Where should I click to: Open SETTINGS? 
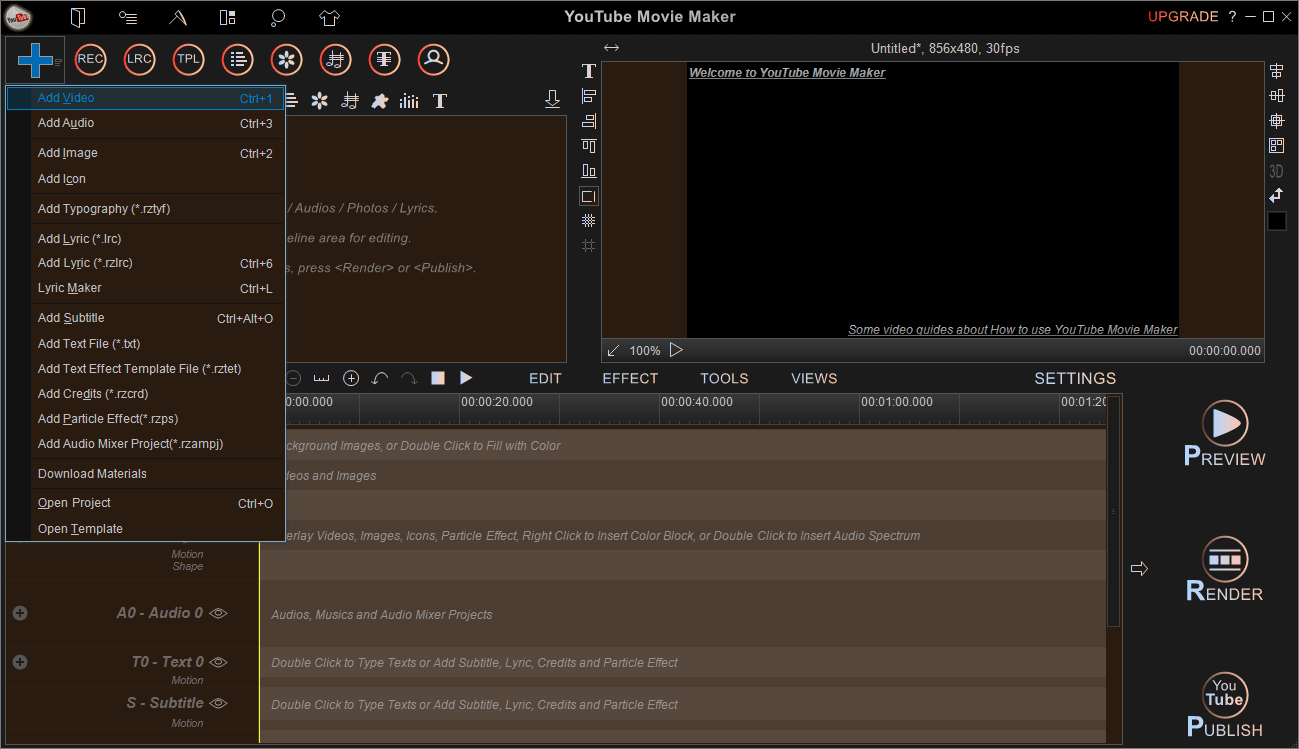click(1075, 378)
